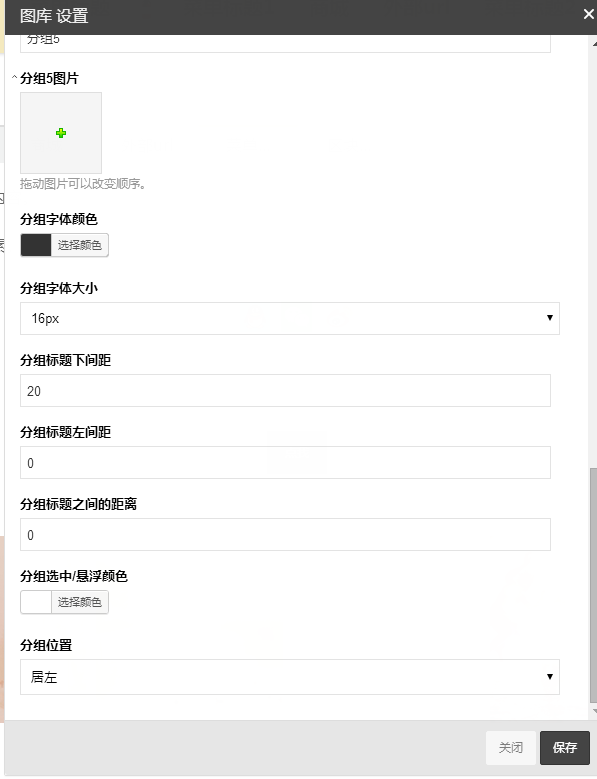Click the empty 分组5图片 upload box
This screenshot has width=597, height=779.
(61, 133)
